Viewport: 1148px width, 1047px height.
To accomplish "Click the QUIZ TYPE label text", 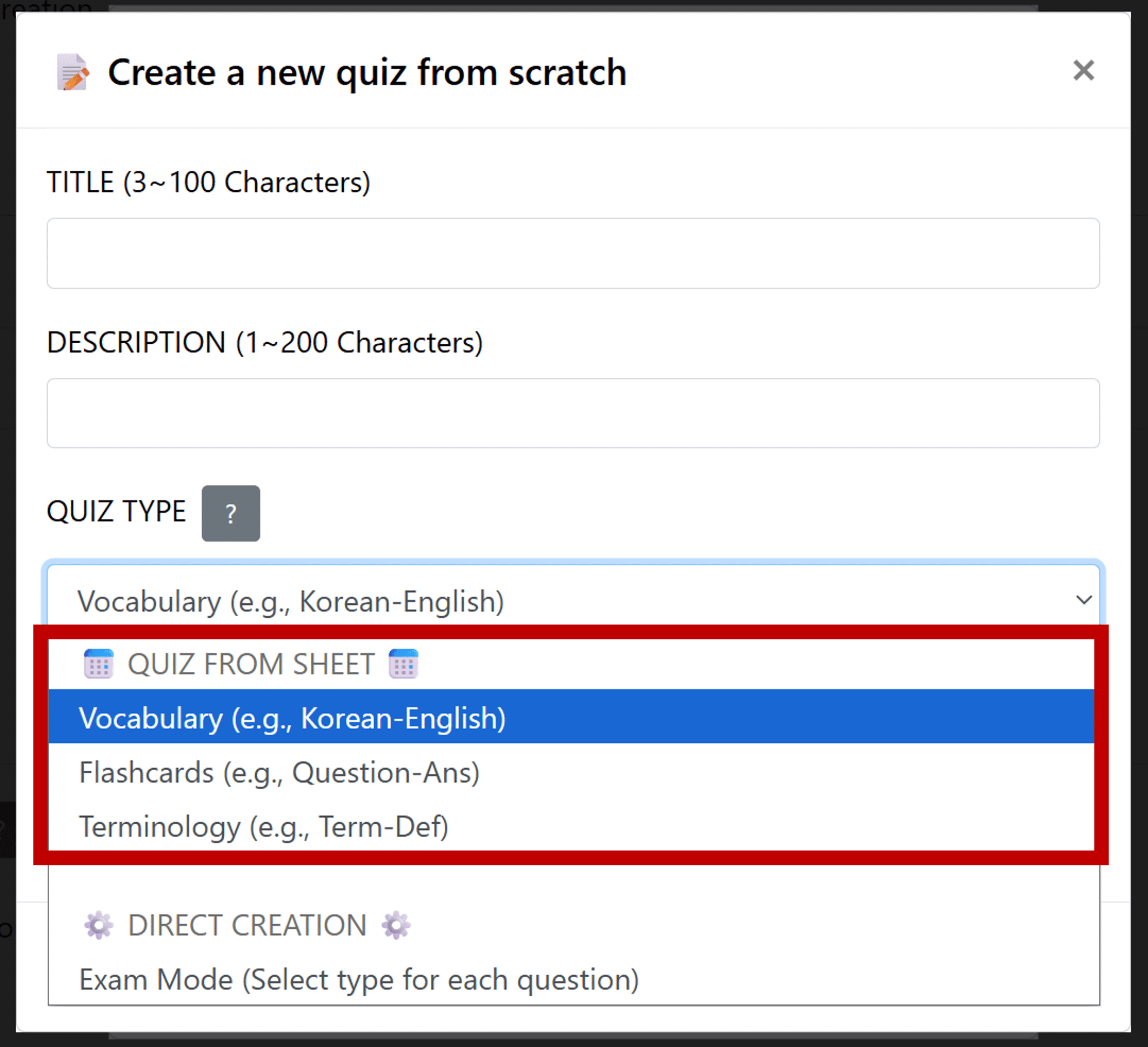I will 116,511.
